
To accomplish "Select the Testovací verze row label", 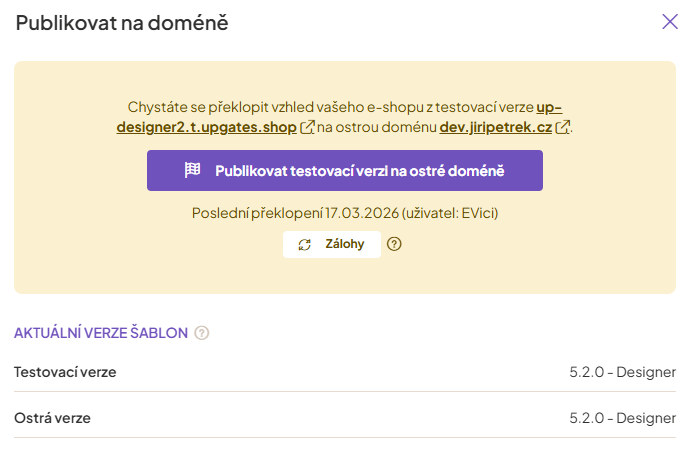I will point(65,372).
